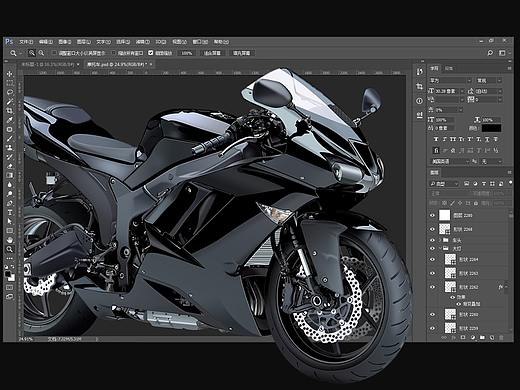The height and width of the screenshot is (390, 520).
Task: Click the 填充屏幕 (Fill Screen) button
Action: tap(241, 53)
